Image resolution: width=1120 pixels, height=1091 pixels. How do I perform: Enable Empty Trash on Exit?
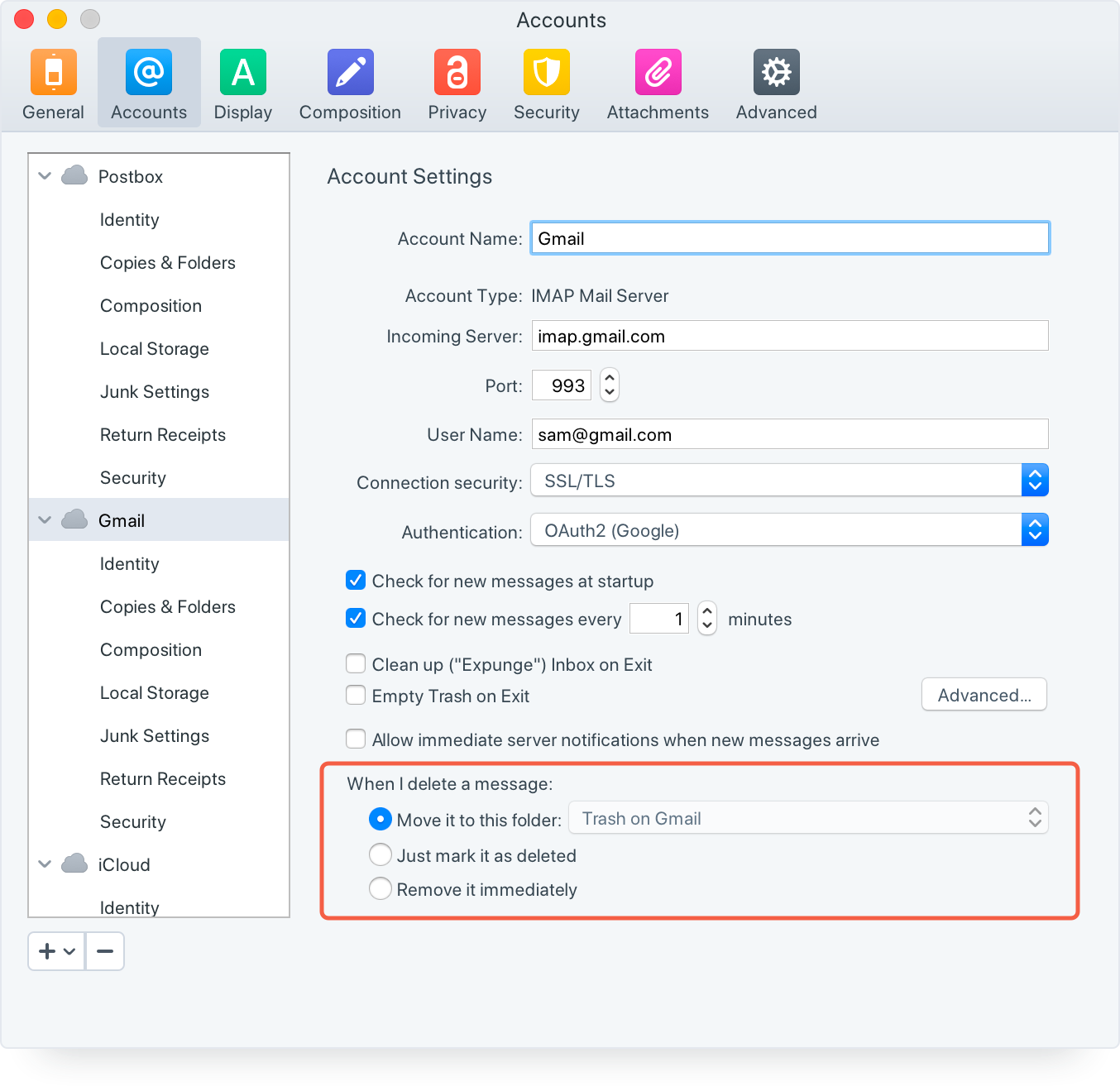[355, 695]
